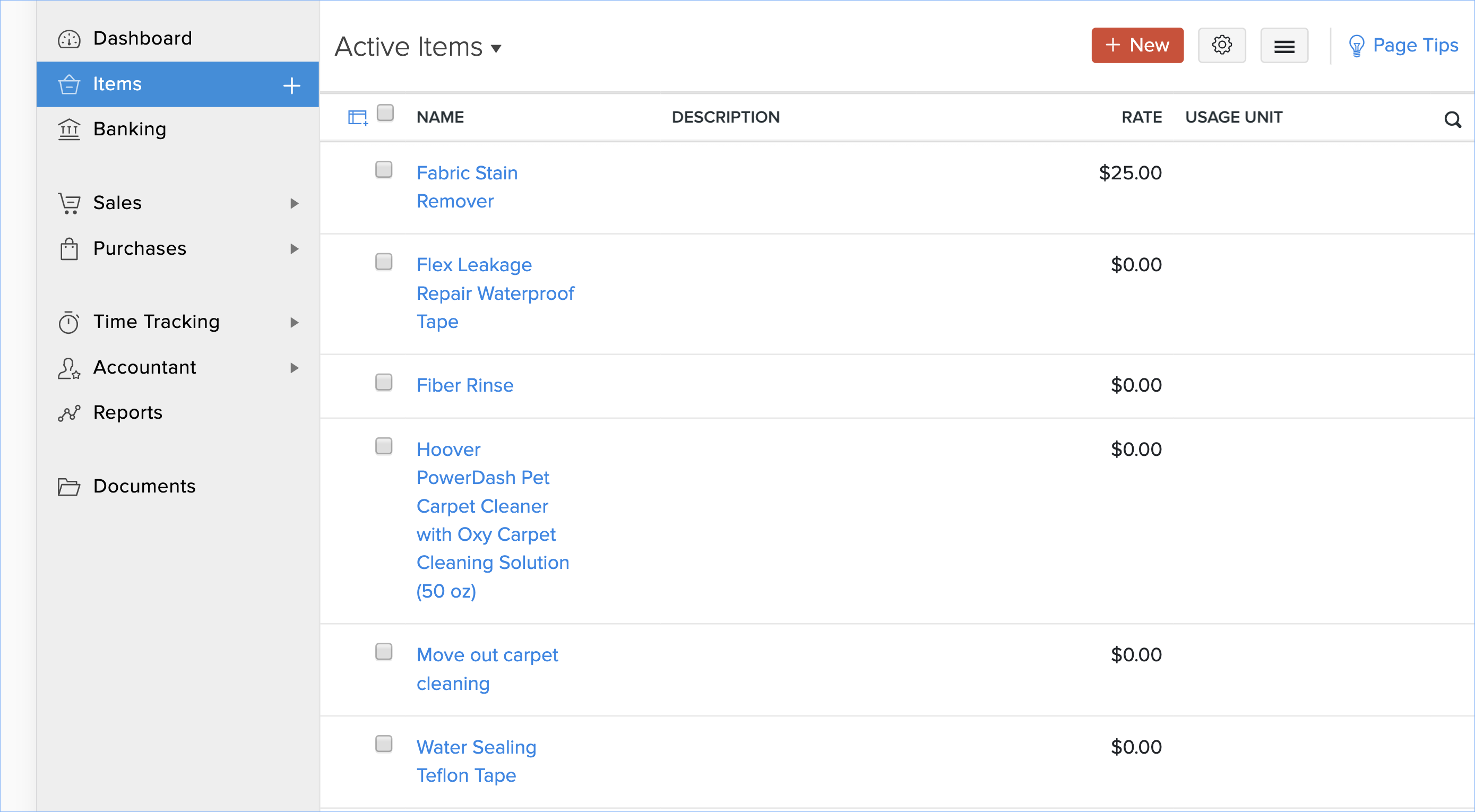Click the search magnifier icon in table header
Viewport: 1475px width, 812px height.
point(1452,119)
